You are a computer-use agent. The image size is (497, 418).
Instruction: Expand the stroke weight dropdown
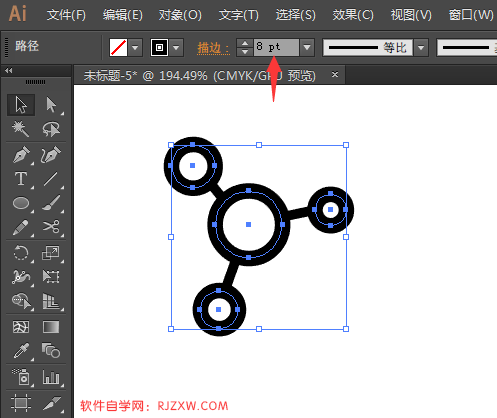point(307,47)
